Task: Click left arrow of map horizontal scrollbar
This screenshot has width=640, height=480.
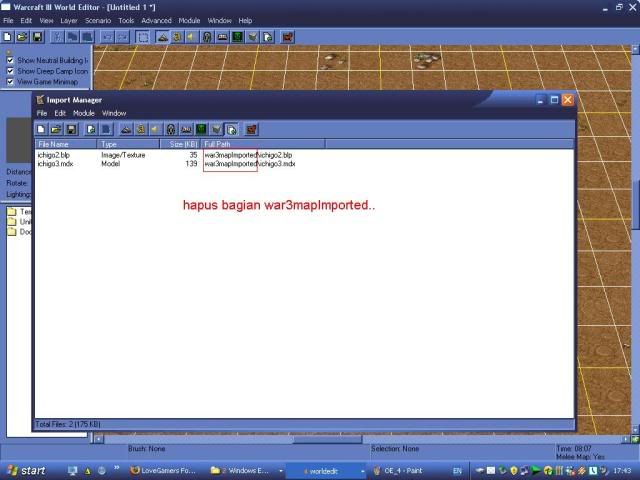Action: point(98,440)
